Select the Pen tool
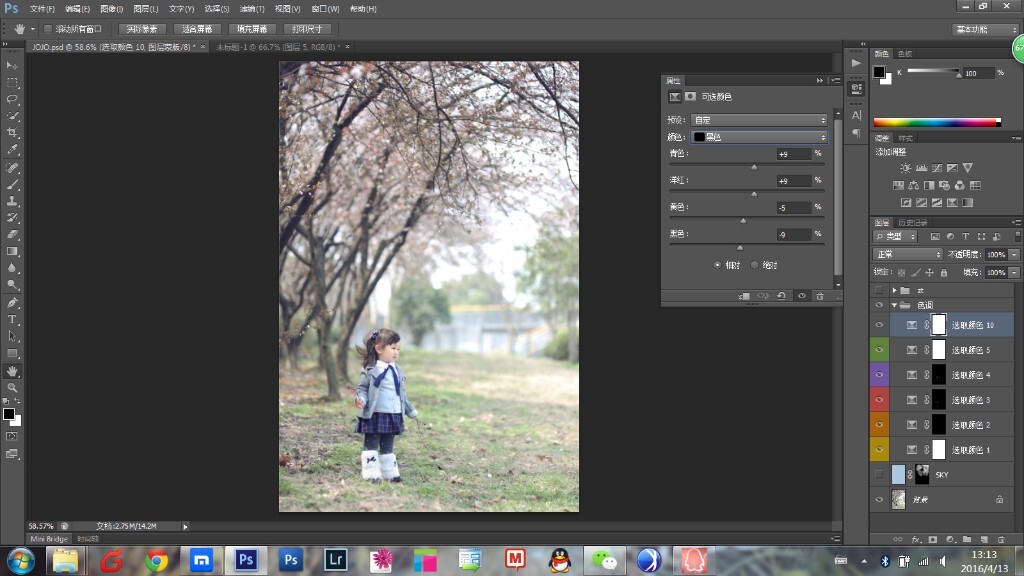Image resolution: width=1024 pixels, height=576 pixels. tap(12, 302)
